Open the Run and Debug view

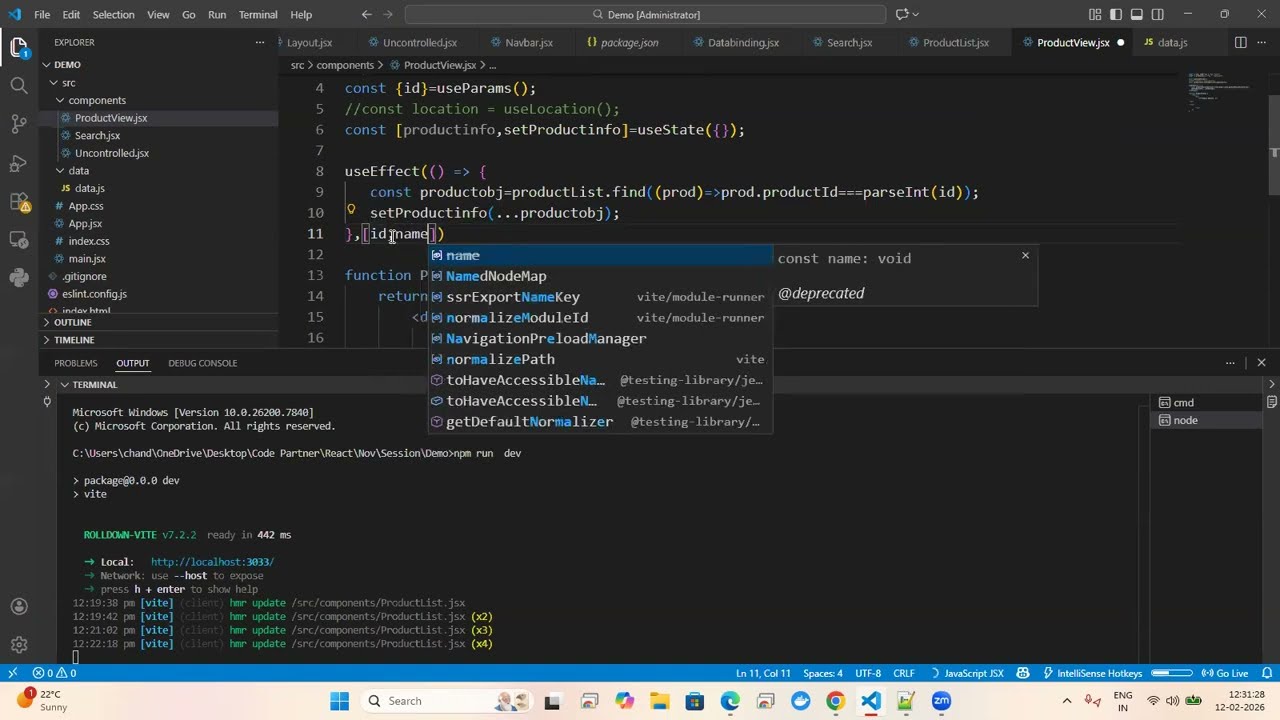[19, 163]
